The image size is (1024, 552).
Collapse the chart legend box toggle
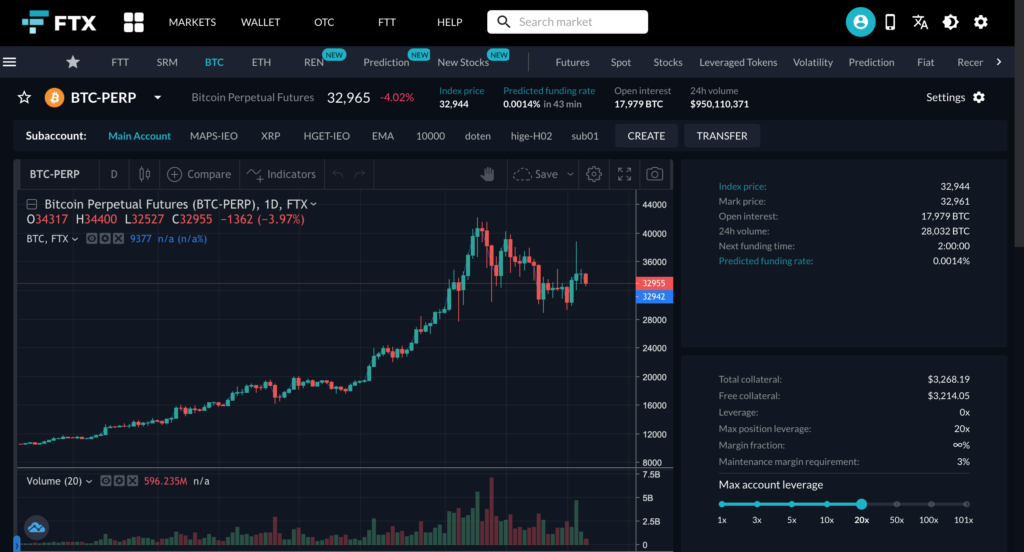point(31,204)
